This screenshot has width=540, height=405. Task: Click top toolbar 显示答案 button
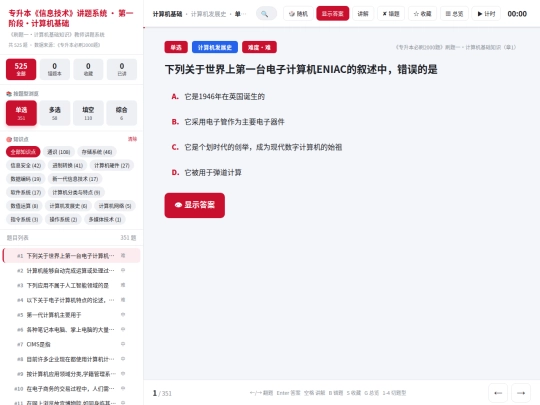[332, 14]
